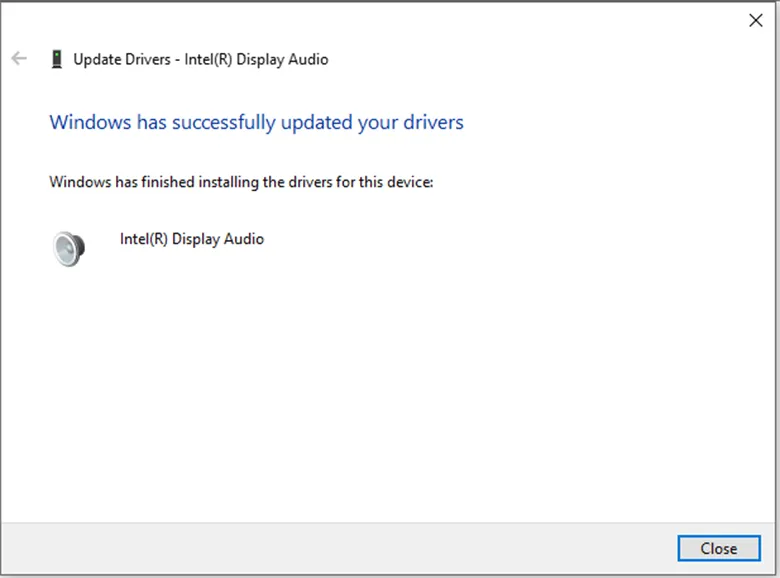Click the back arrow in the wizard header
780x578 pixels.
[19, 59]
